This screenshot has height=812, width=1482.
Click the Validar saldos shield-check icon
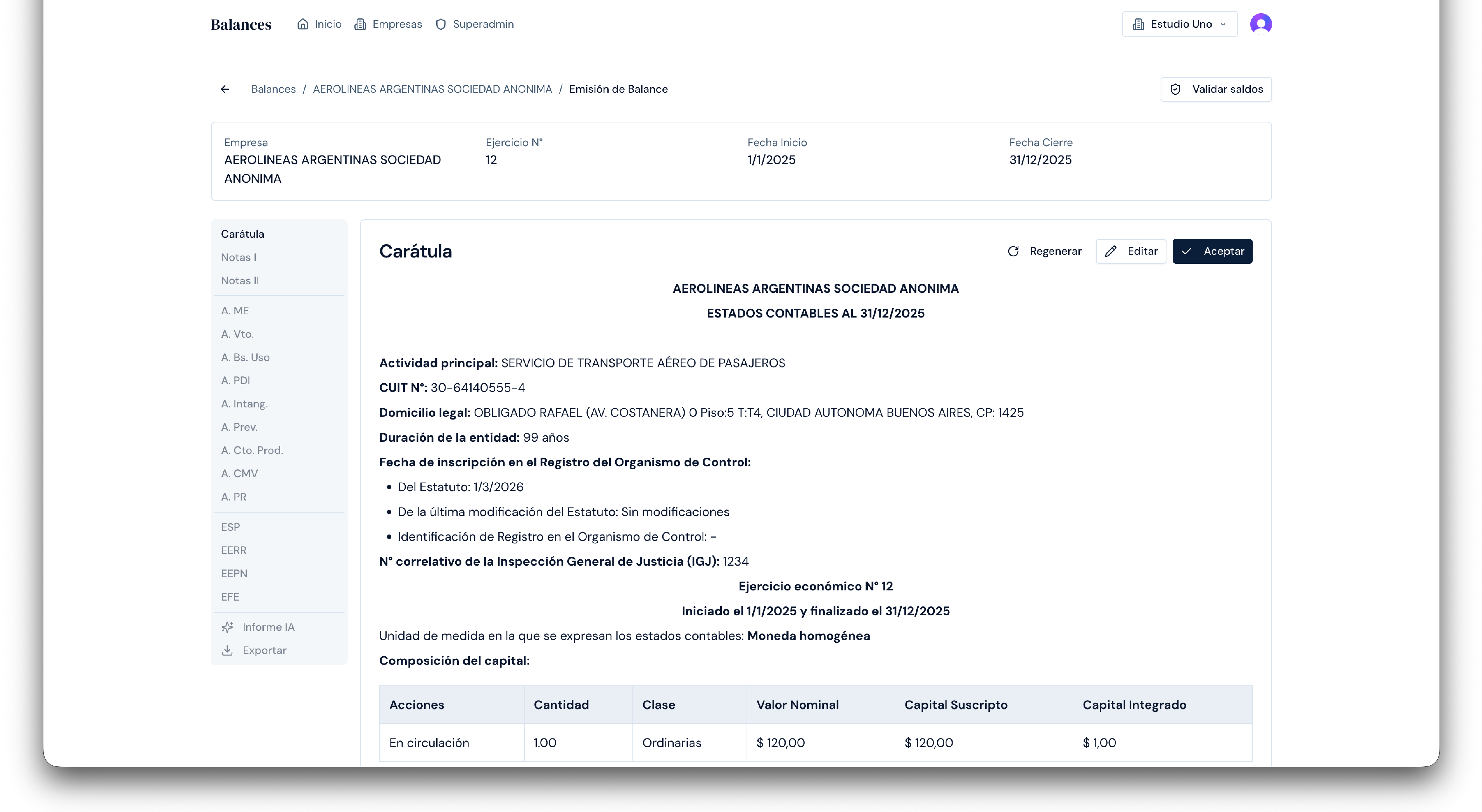pyautogui.click(x=1175, y=89)
